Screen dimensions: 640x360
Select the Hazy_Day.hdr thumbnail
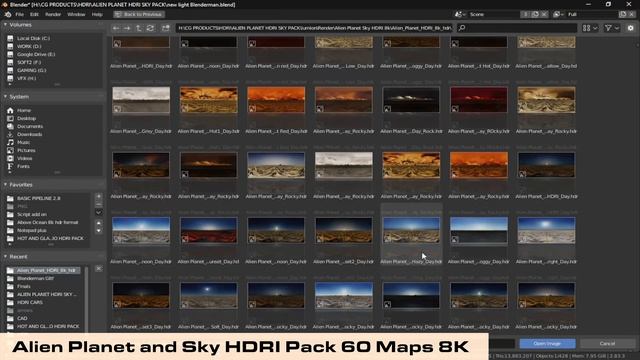tap(411, 231)
